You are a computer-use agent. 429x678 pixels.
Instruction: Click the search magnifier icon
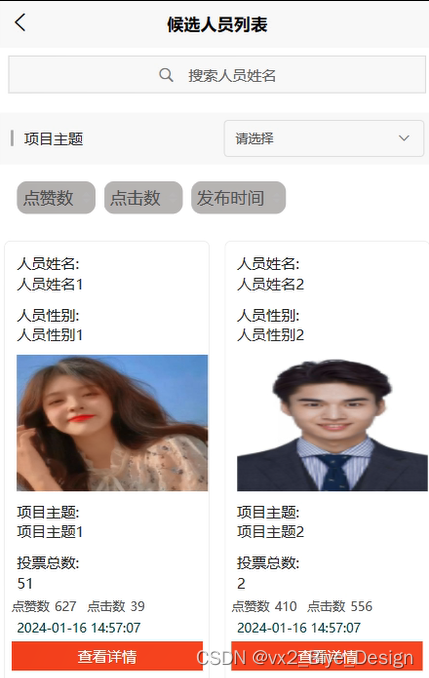[166, 75]
